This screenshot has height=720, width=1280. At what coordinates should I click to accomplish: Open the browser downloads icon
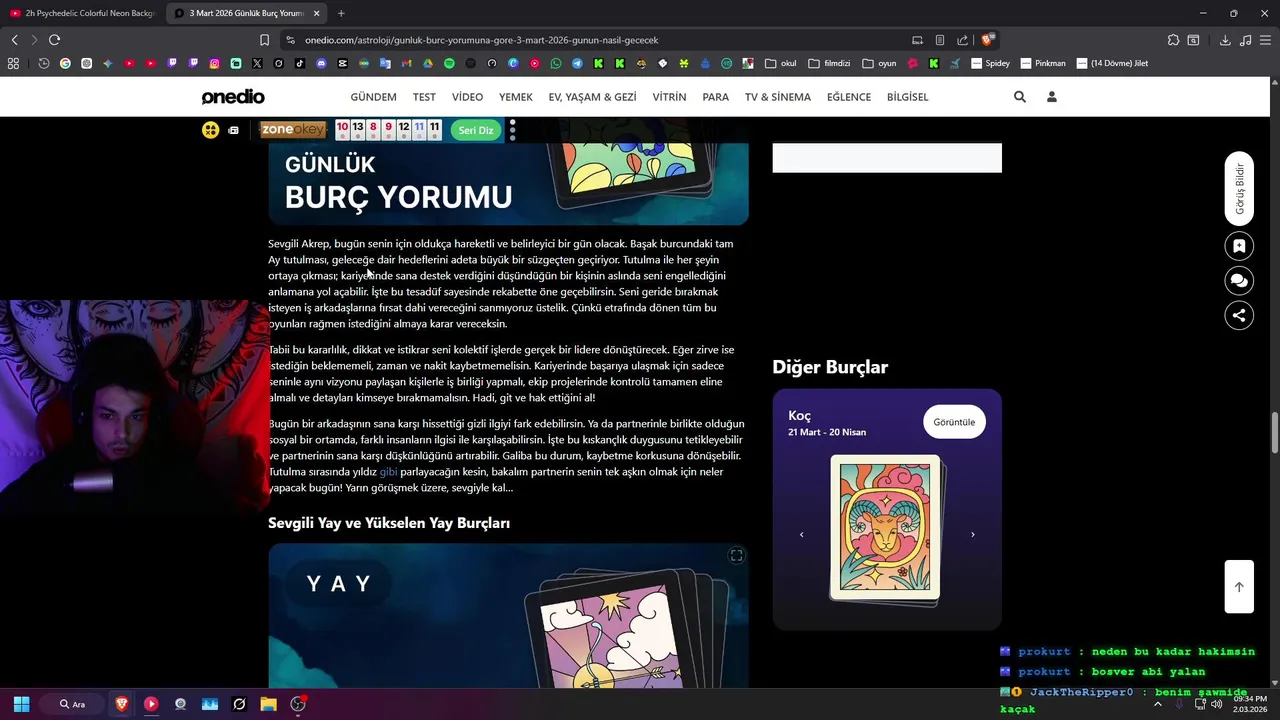pyautogui.click(x=1225, y=40)
